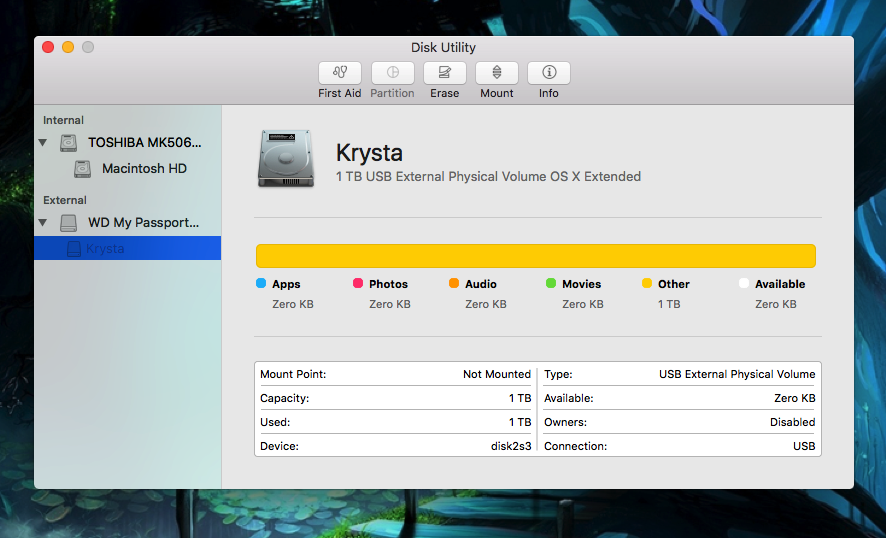
Task: Click the Mount Point row value
Action: click(496, 374)
